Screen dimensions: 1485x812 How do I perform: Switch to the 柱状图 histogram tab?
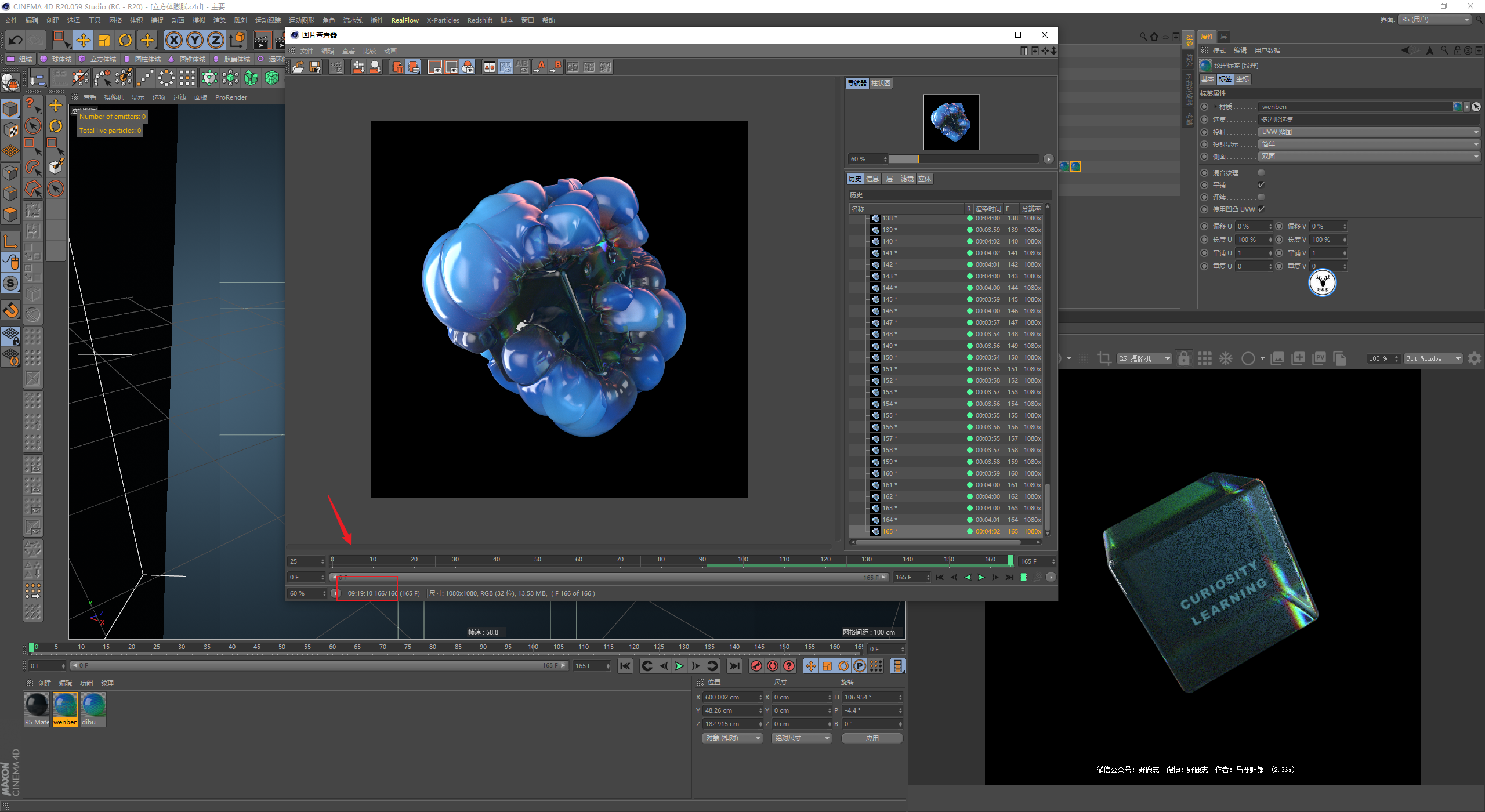click(x=881, y=83)
